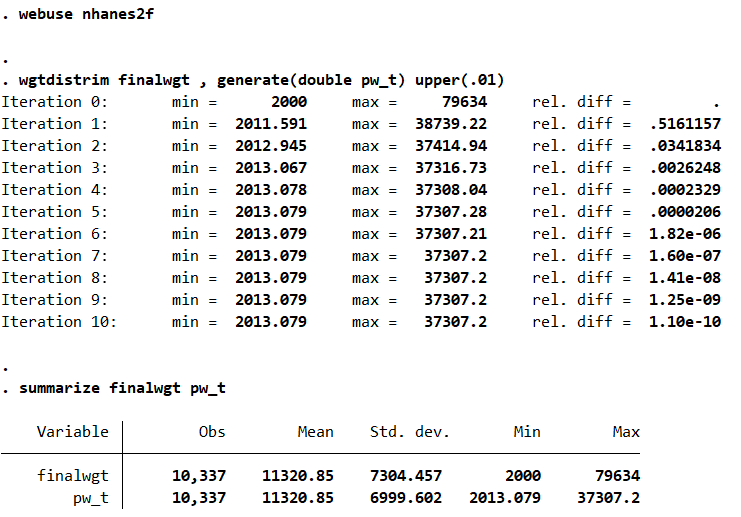This screenshot has height=517, width=741.
Task: Click the 'finalwgt' variable row name
Action: tap(73, 476)
